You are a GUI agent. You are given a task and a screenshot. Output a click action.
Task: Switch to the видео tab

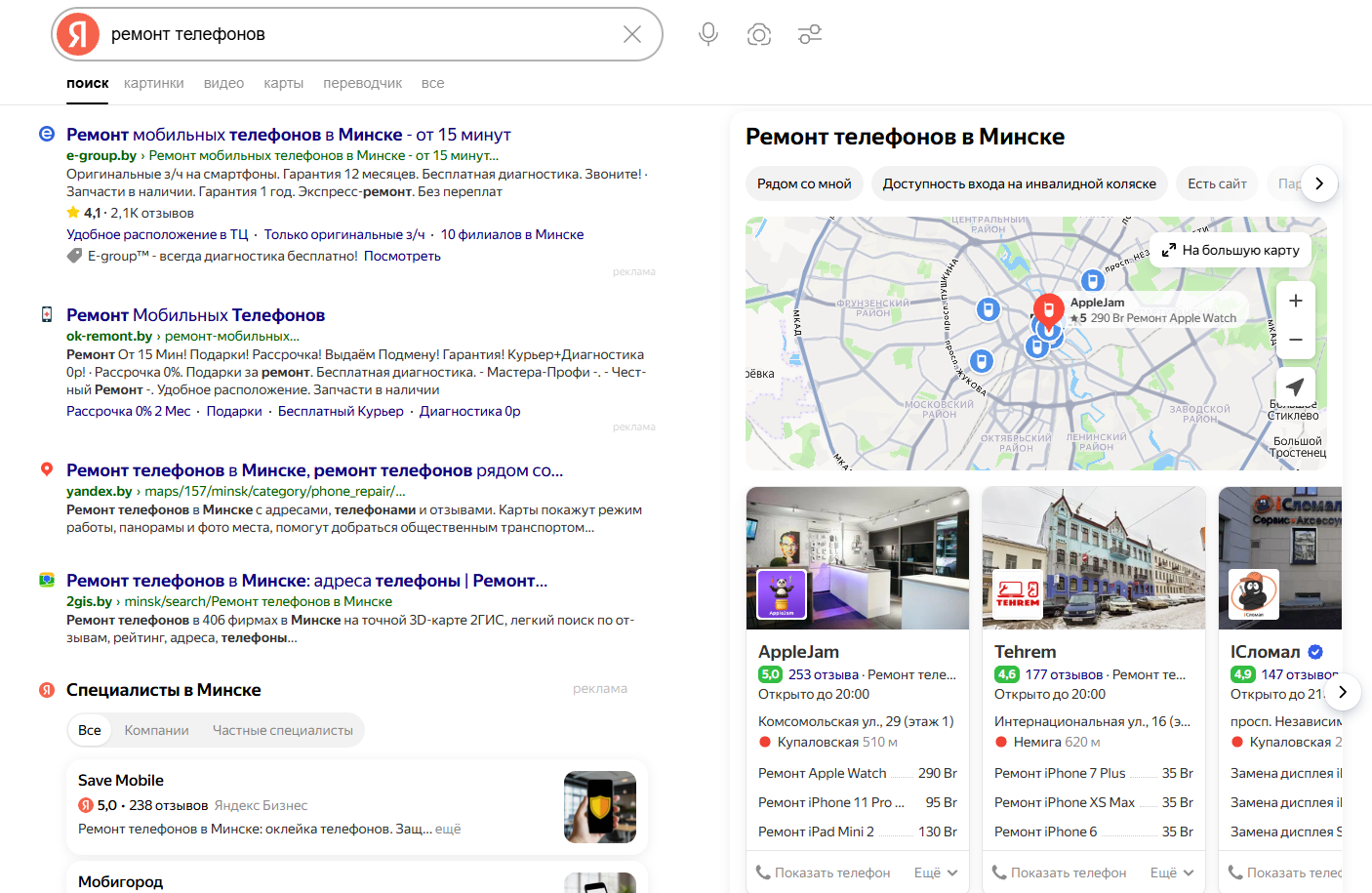click(223, 83)
